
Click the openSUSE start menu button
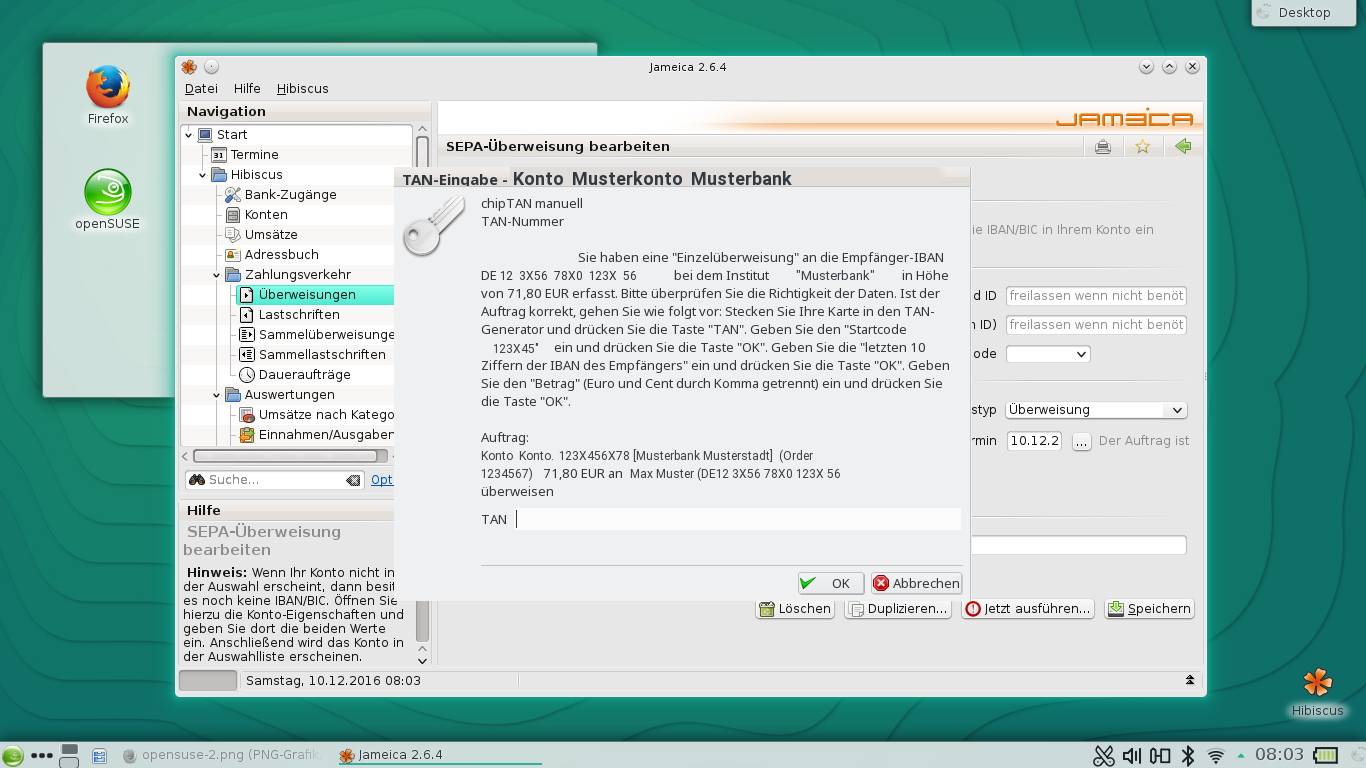(13, 756)
